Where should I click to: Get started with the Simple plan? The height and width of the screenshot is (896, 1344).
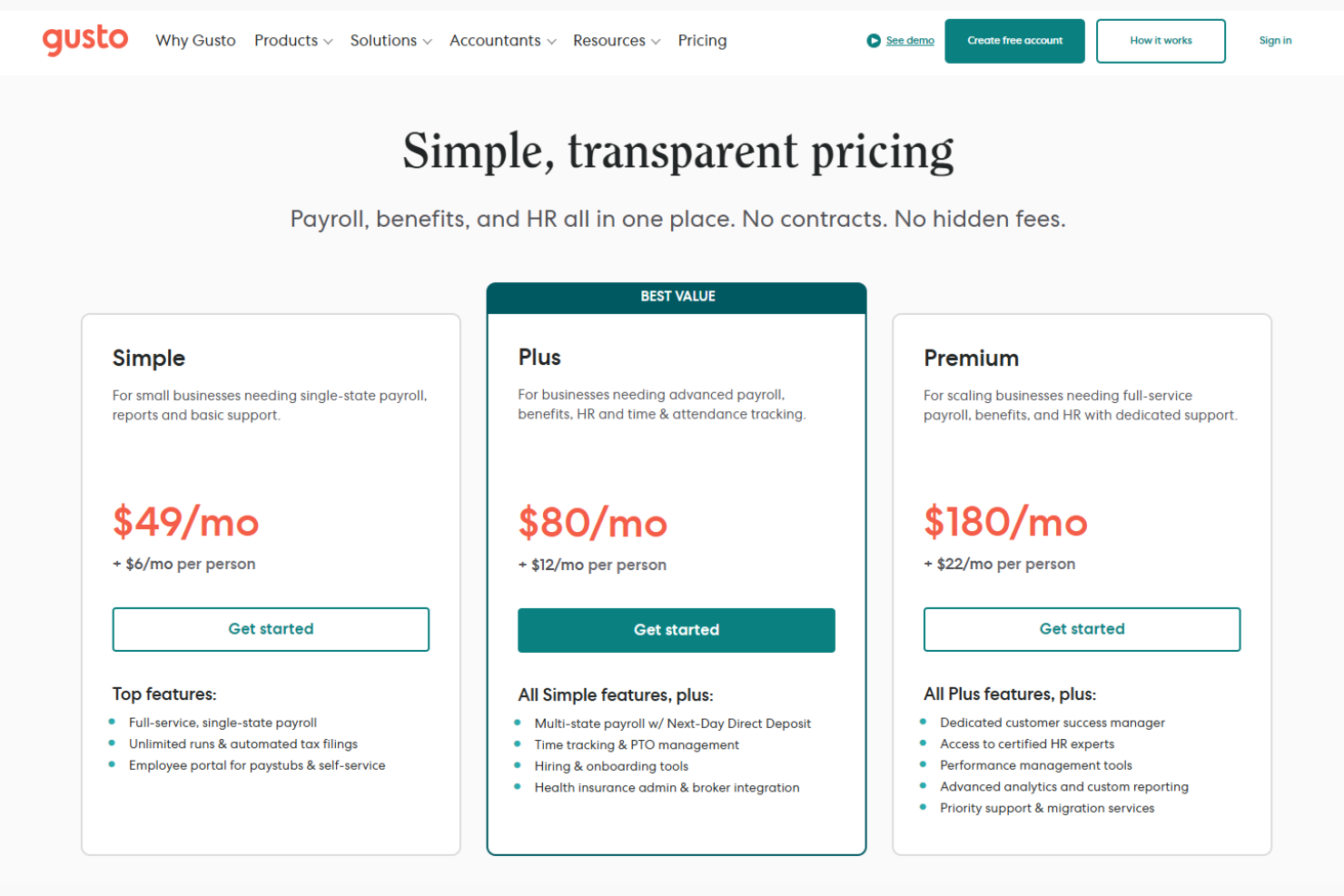pyautogui.click(x=271, y=628)
